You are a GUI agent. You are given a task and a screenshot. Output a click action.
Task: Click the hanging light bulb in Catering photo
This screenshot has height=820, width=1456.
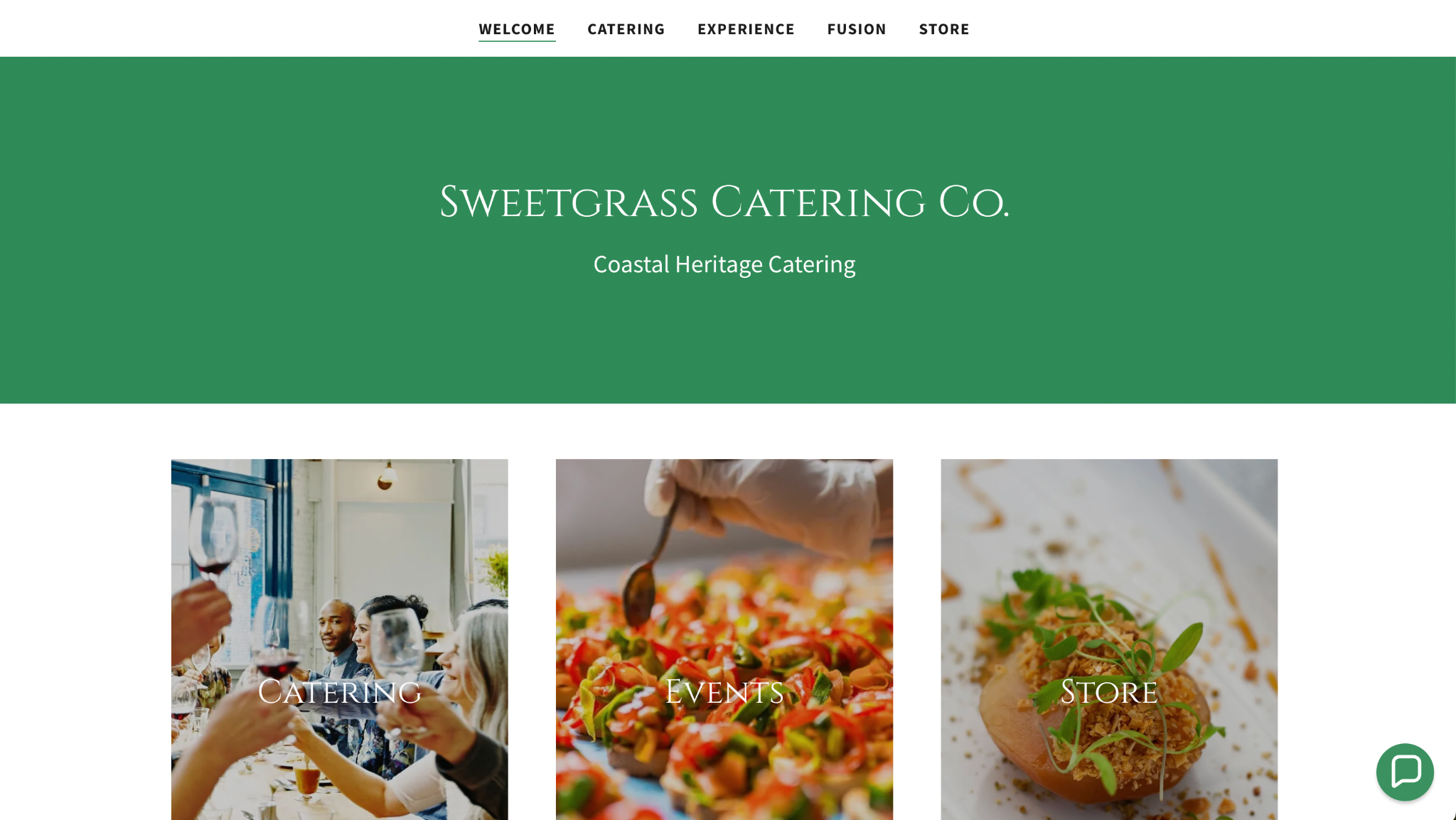pyautogui.click(x=387, y=476)
